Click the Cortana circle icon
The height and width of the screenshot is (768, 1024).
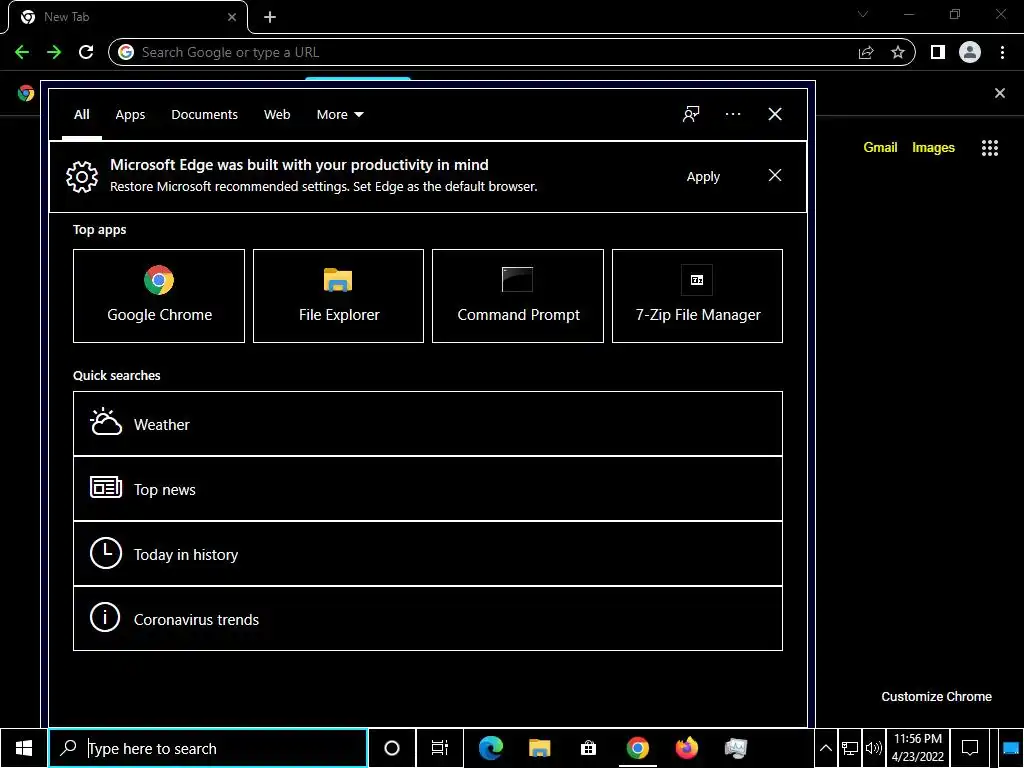click(392, 748)
